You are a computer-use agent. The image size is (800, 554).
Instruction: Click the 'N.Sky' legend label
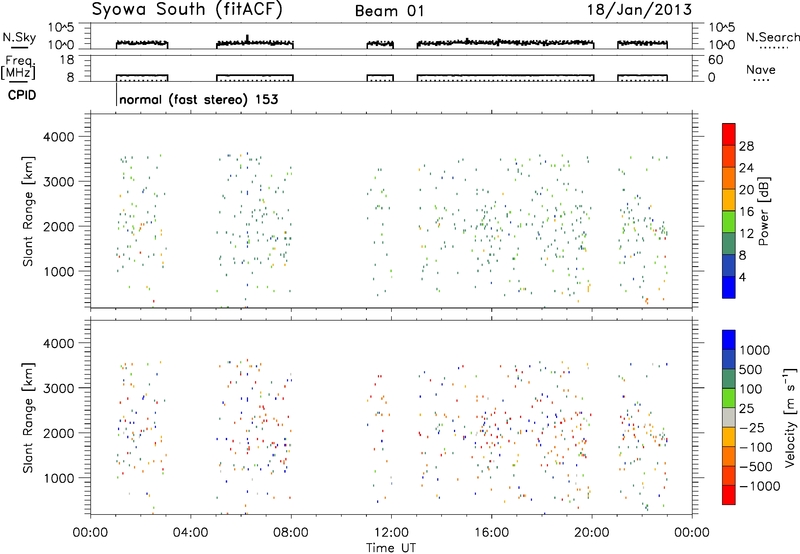19,37
